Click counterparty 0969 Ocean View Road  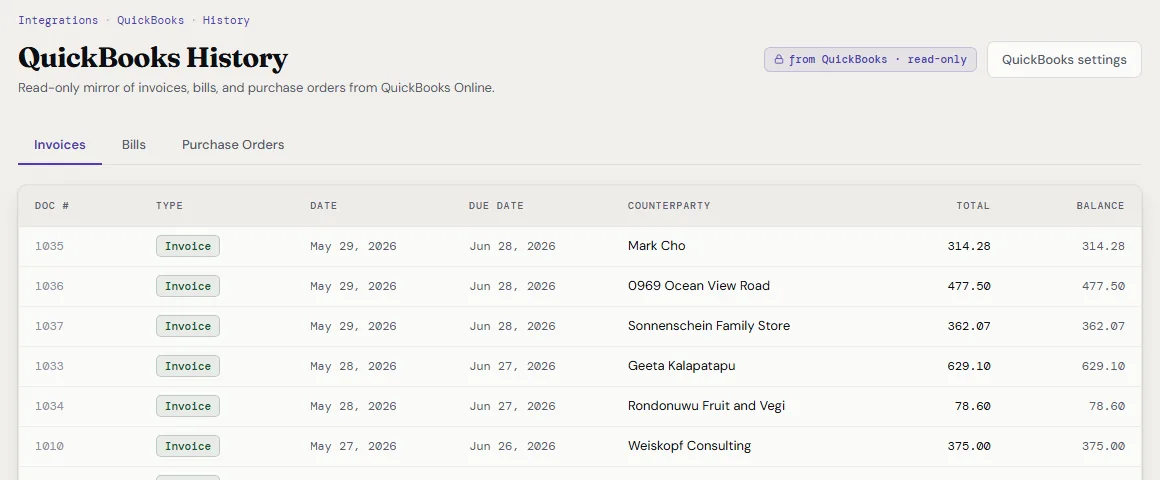[698, 285]
